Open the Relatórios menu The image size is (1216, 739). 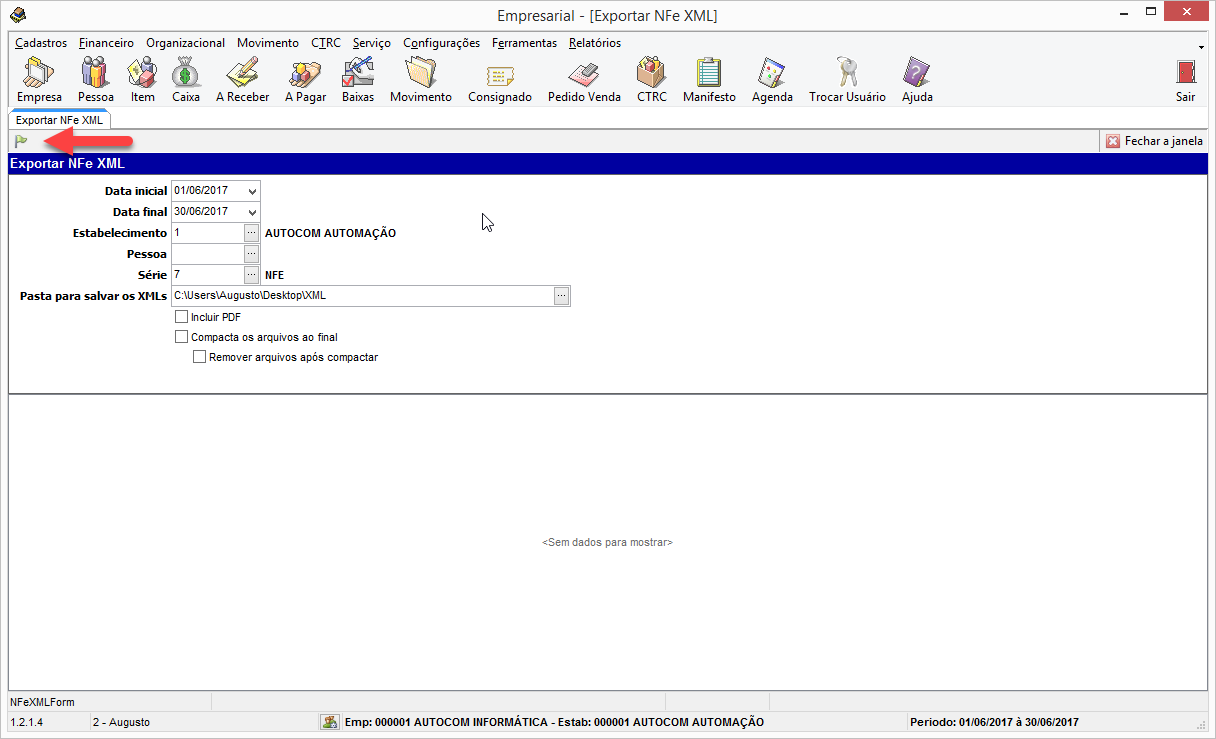(594, 43)
